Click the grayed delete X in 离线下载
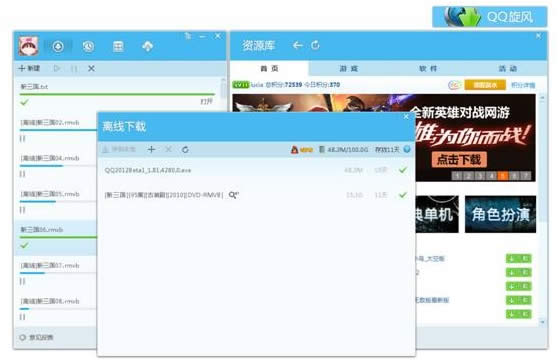Screen dimensions: 558x364 point(168,149)
